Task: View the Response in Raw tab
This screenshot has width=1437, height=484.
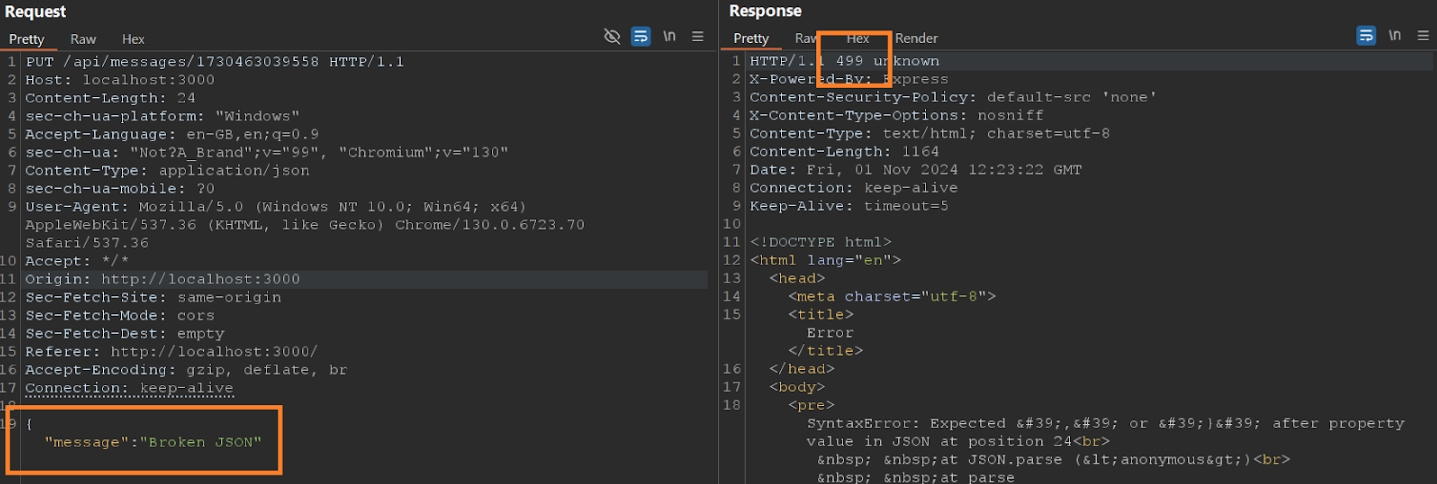Action: (x=806, y=38)
